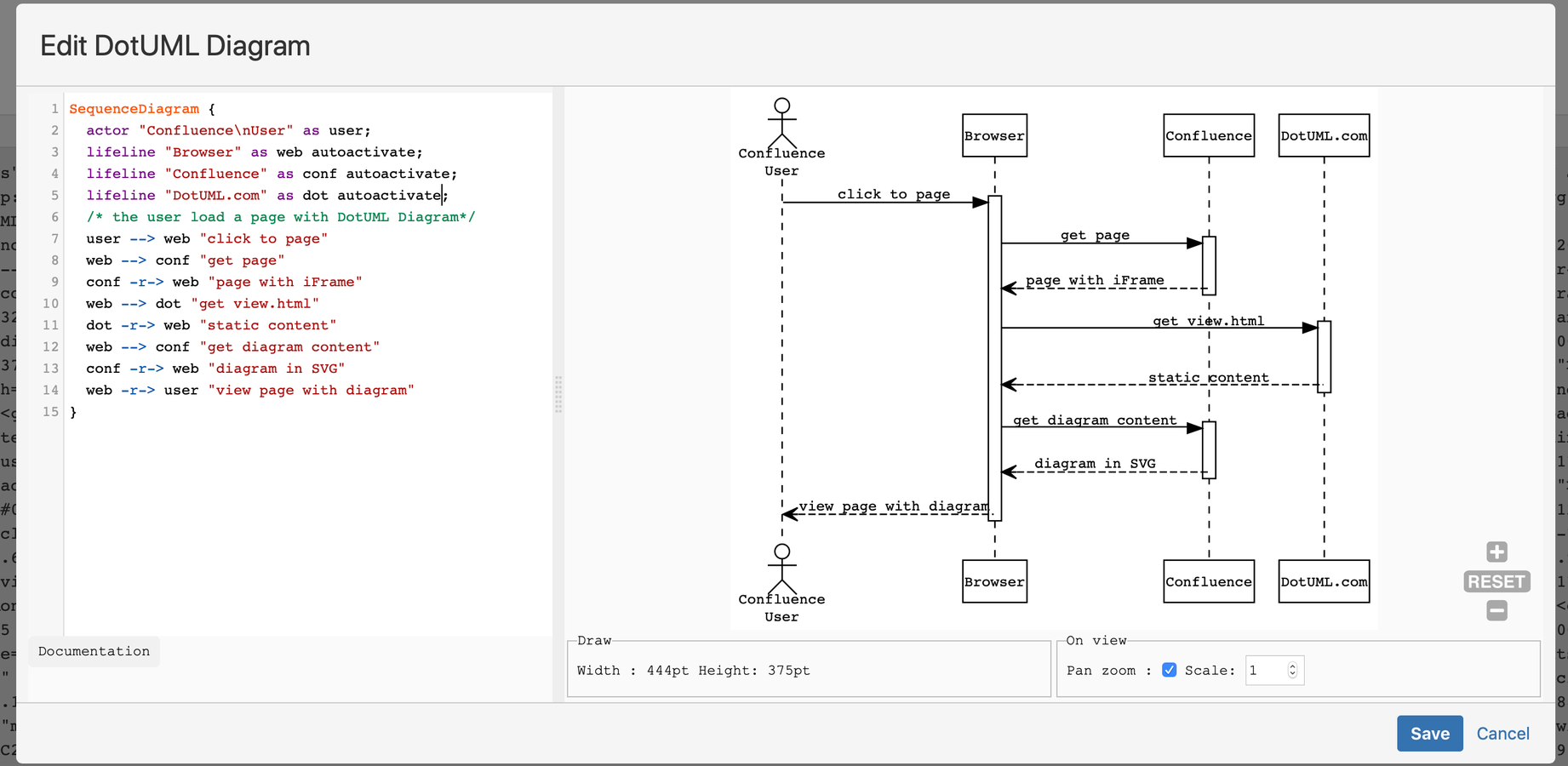1568x766 pixels.
Task: Save the DotUML diagram
Action: coord(1430,734)
